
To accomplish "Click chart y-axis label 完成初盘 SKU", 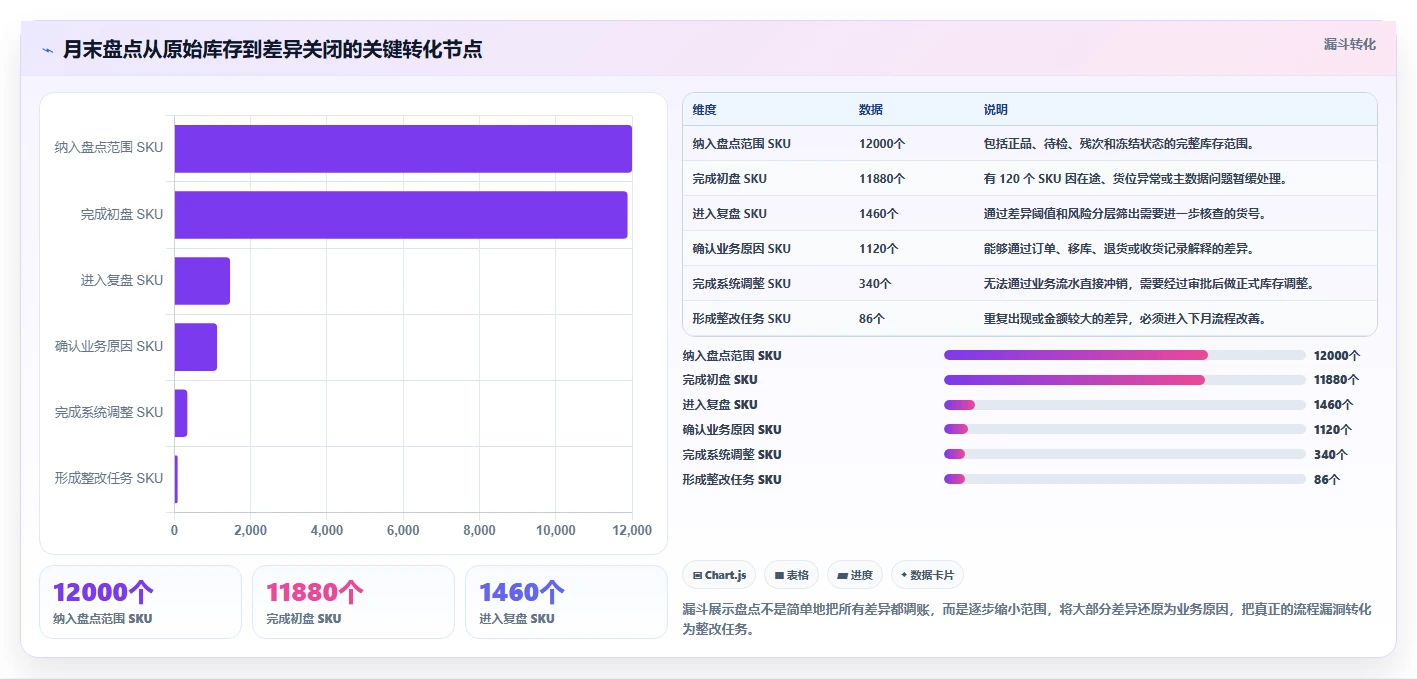I will click(x=122, y=214).
